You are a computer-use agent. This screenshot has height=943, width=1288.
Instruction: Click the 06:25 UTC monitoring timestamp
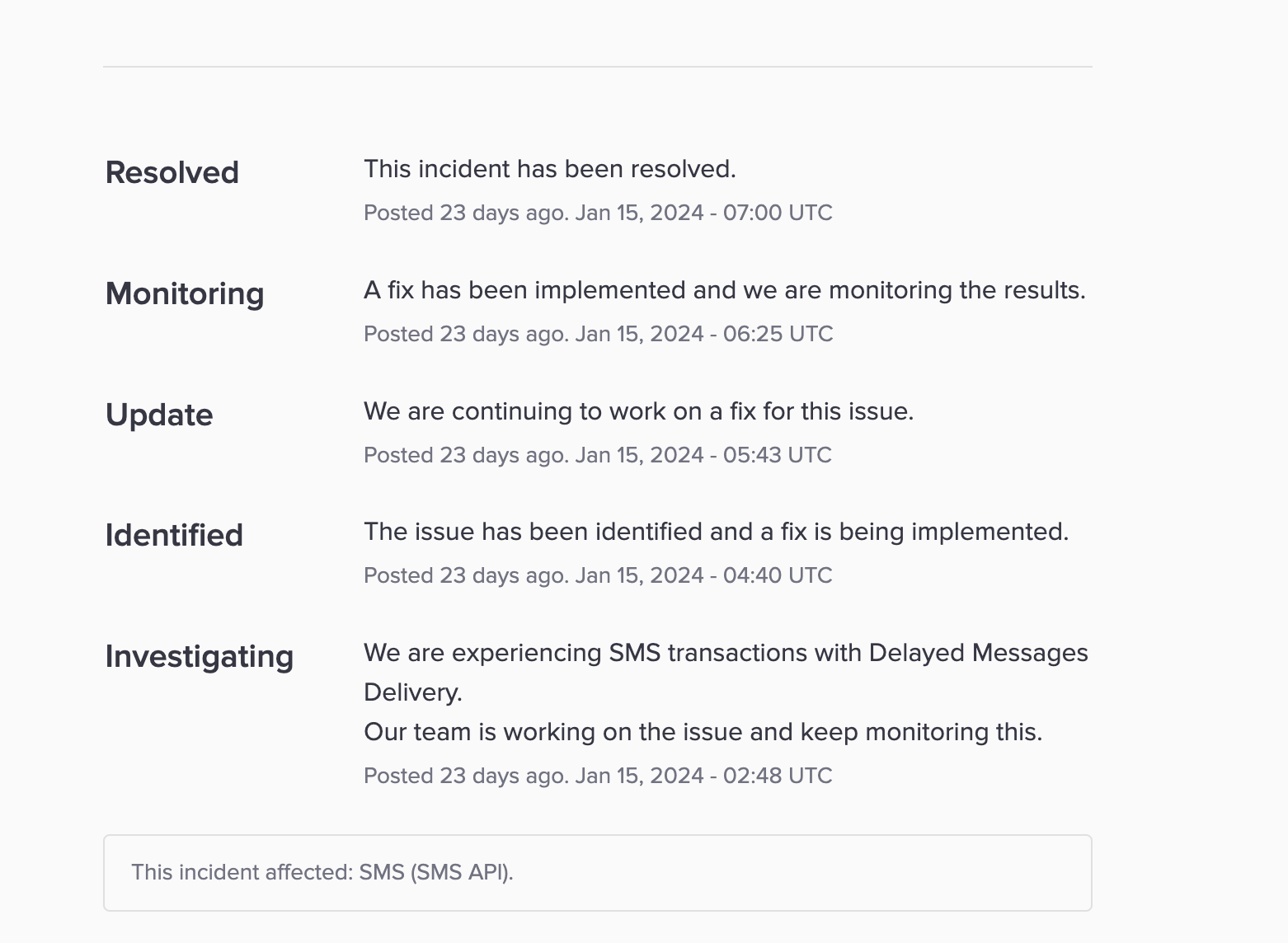599,334
